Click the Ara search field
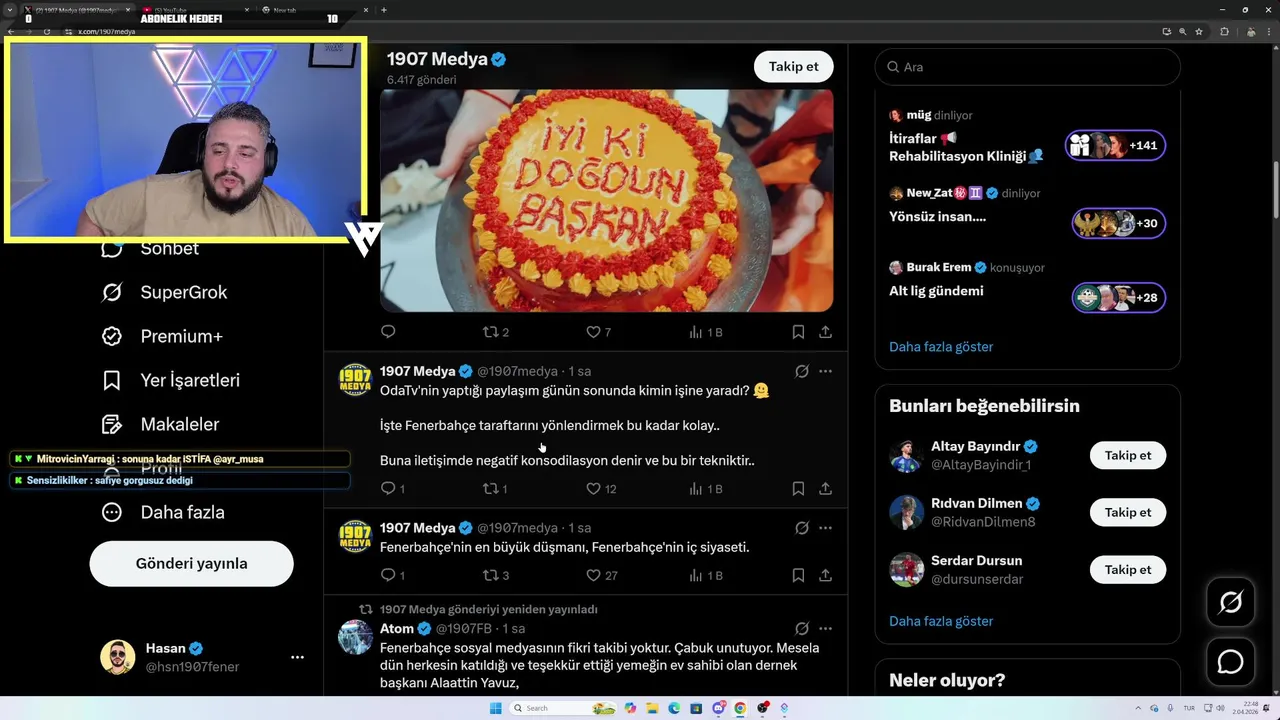The height and width of the screenshot is (720, 1280). pos(1028,67)
